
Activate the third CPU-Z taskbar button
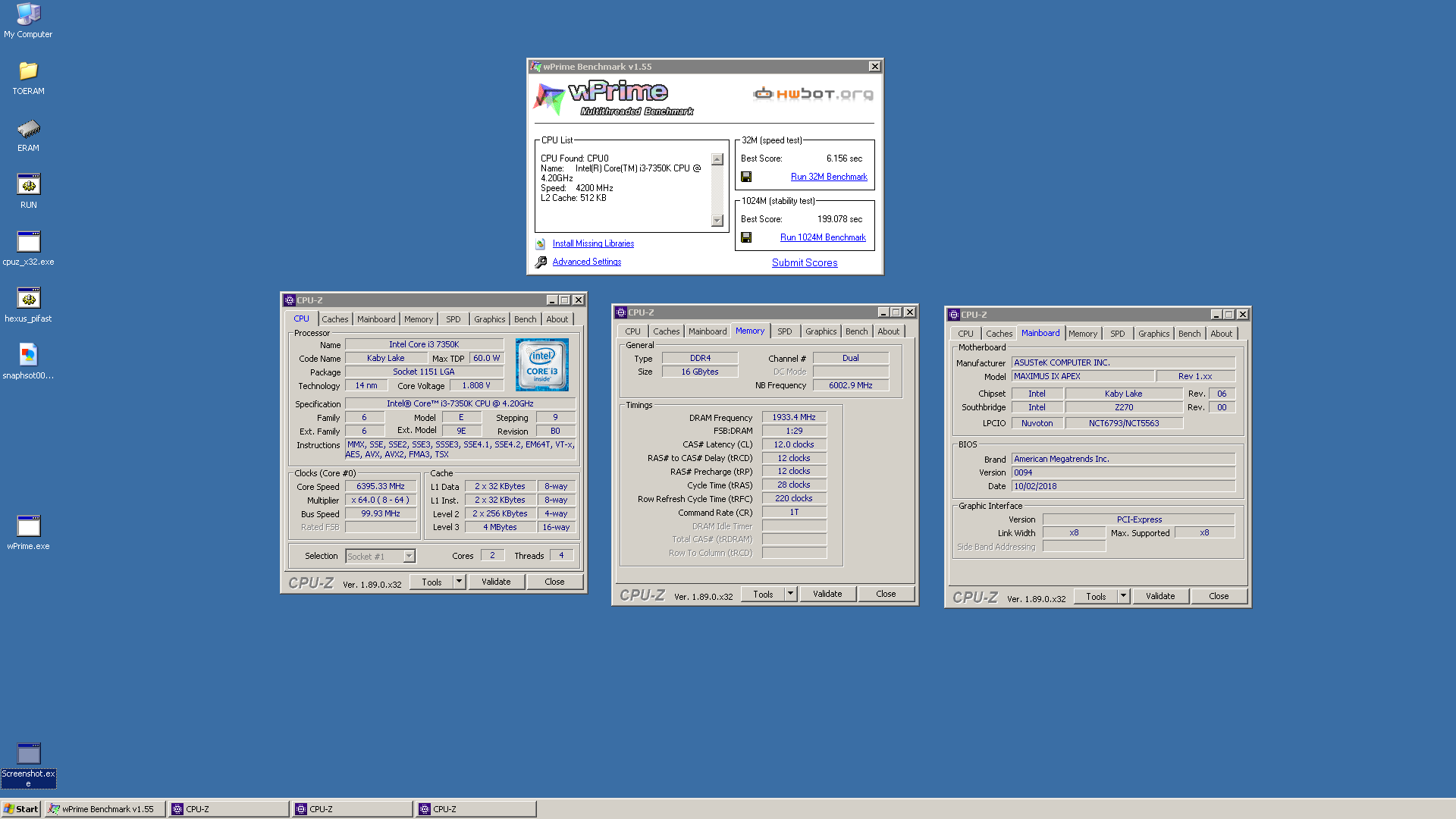pyautogui.click(x=477, y=809)
